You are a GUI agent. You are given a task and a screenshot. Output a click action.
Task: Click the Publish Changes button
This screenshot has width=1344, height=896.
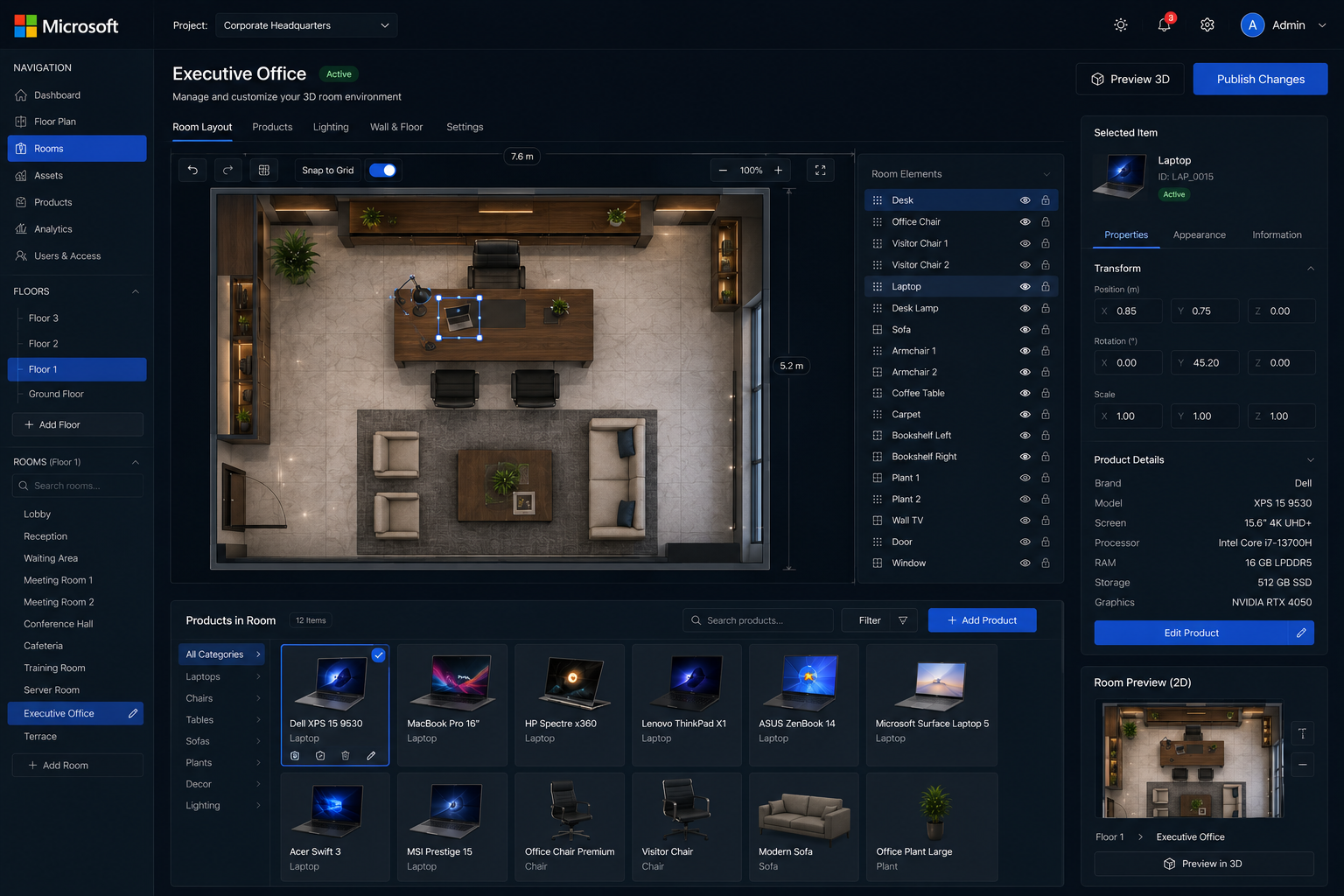(x=1260, y=79)
